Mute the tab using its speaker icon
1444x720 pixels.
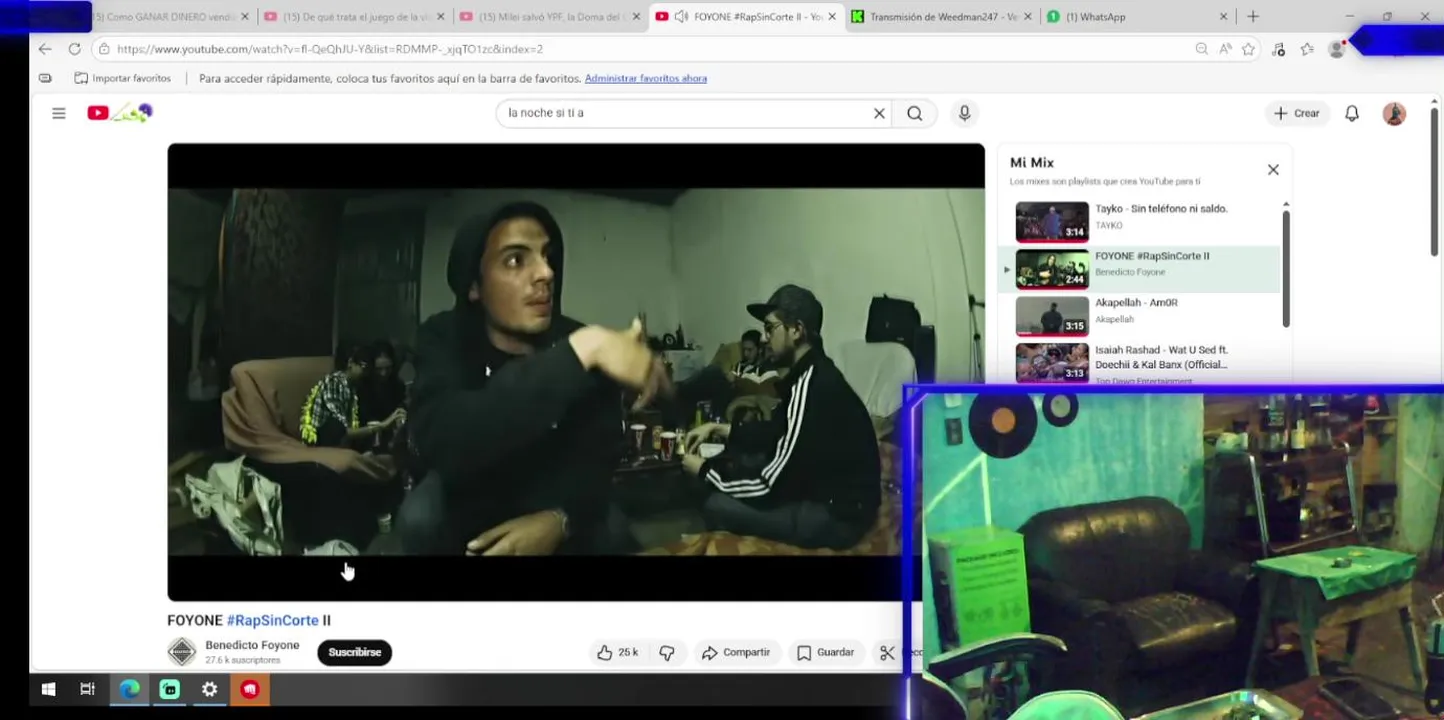tap(681, 17)
